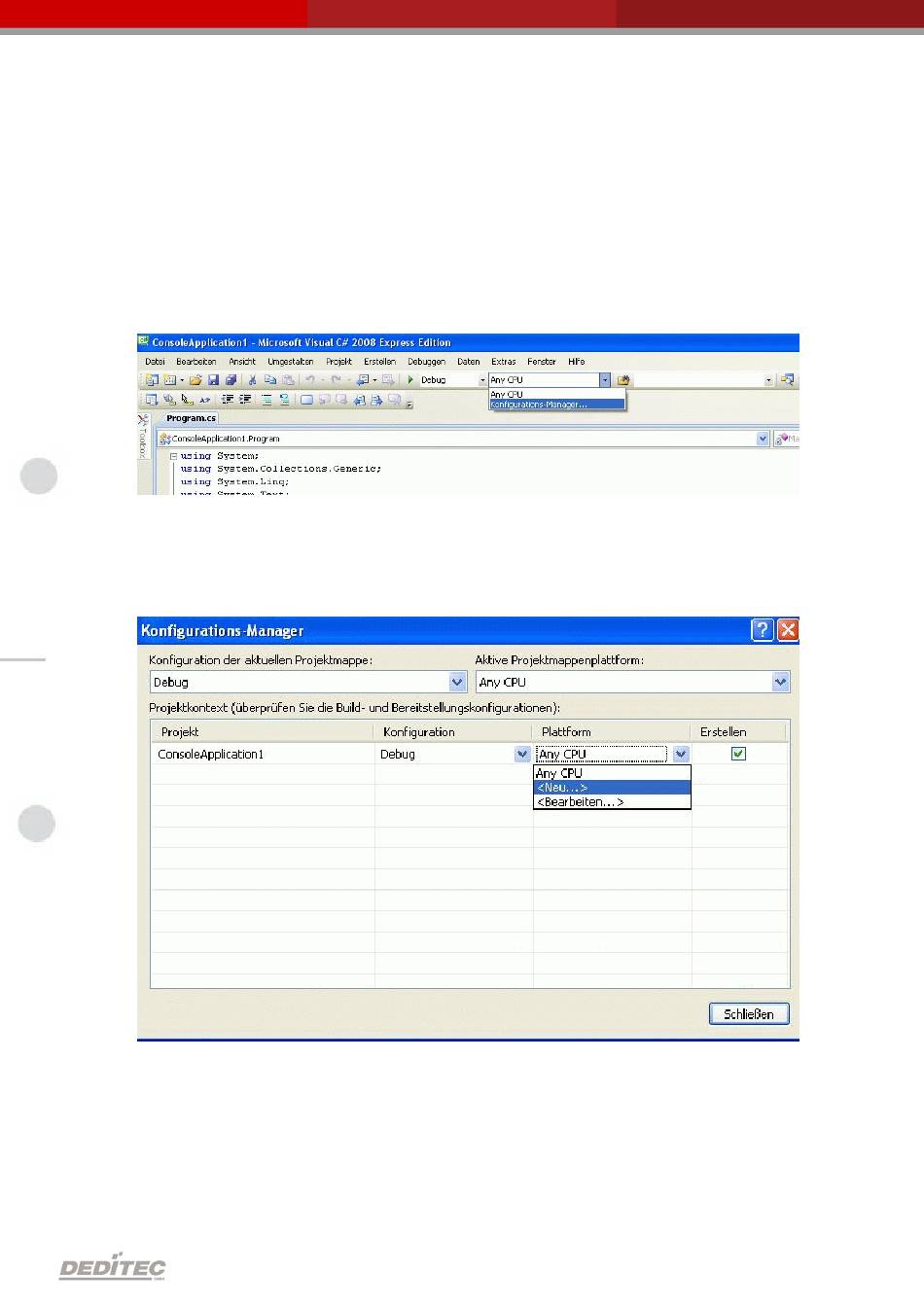Click the Toggle Bookmark icon

pos(306,400)
